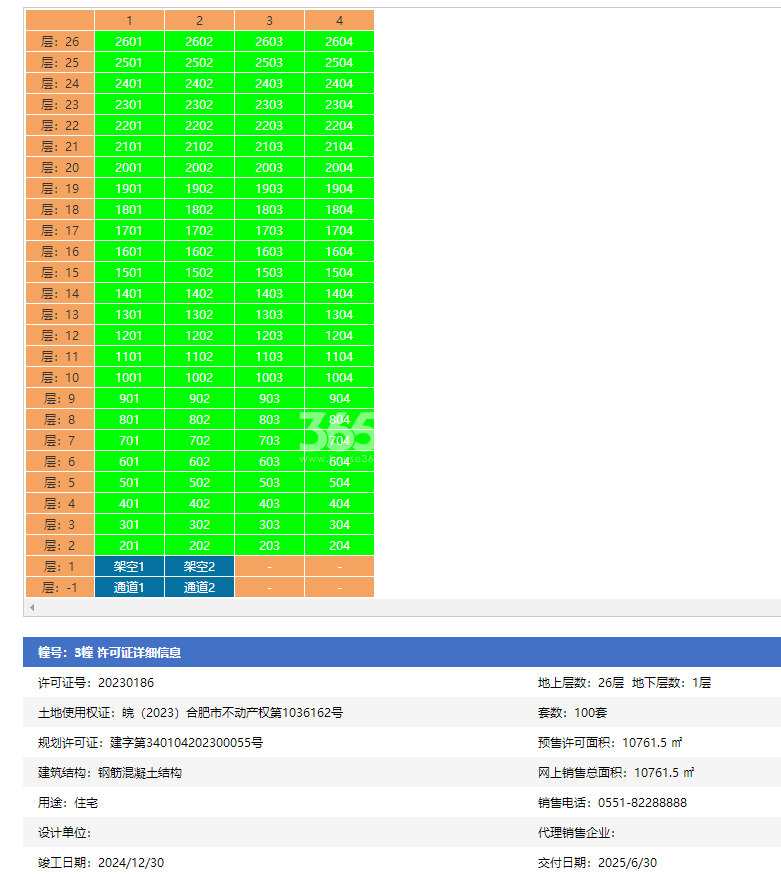Click column header 2
The width and height of the screenshot is (781, 874).
click(x=200, y=21)
